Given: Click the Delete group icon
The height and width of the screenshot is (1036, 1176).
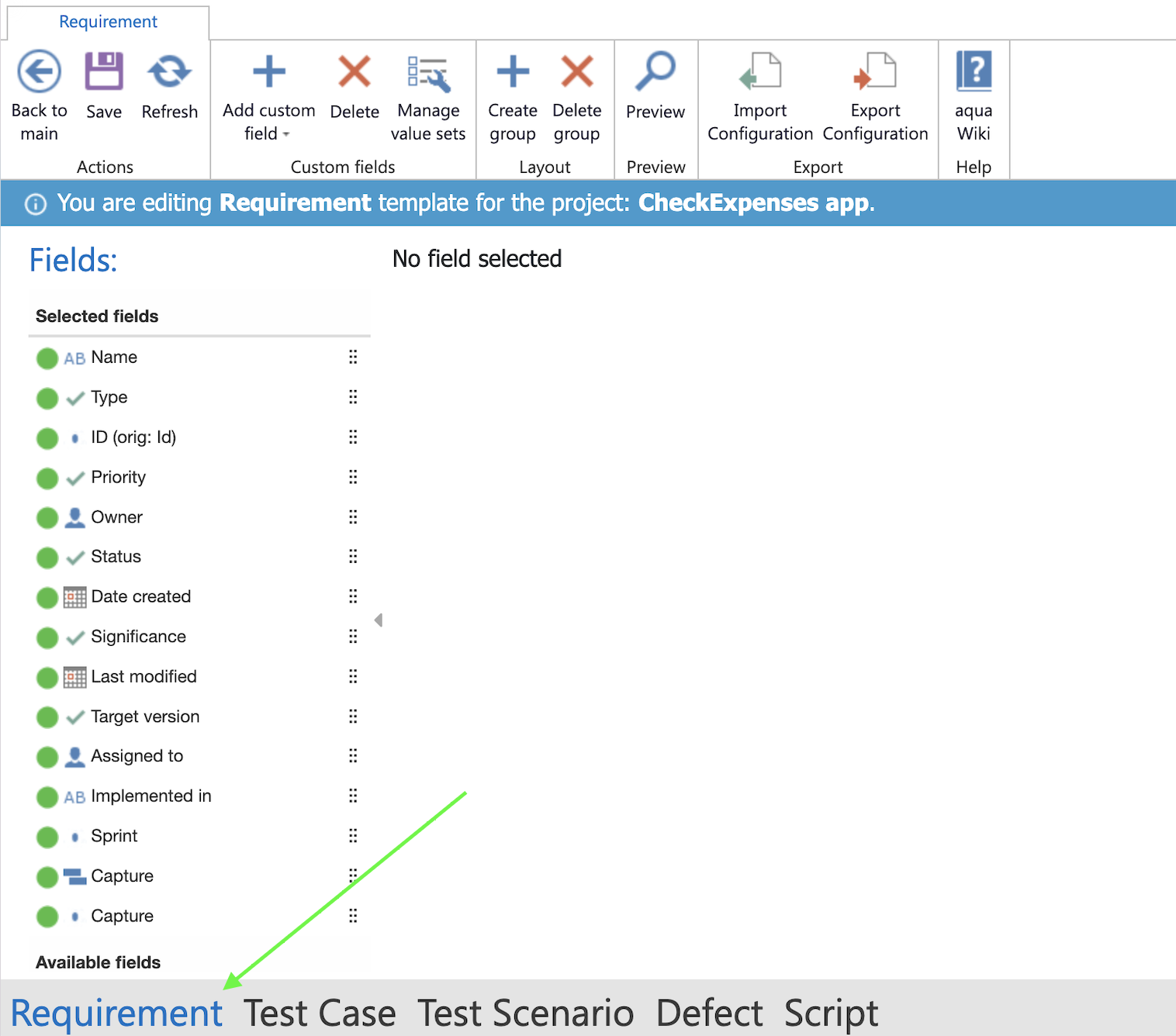Looking at the screenshot, I should point(577,72).
